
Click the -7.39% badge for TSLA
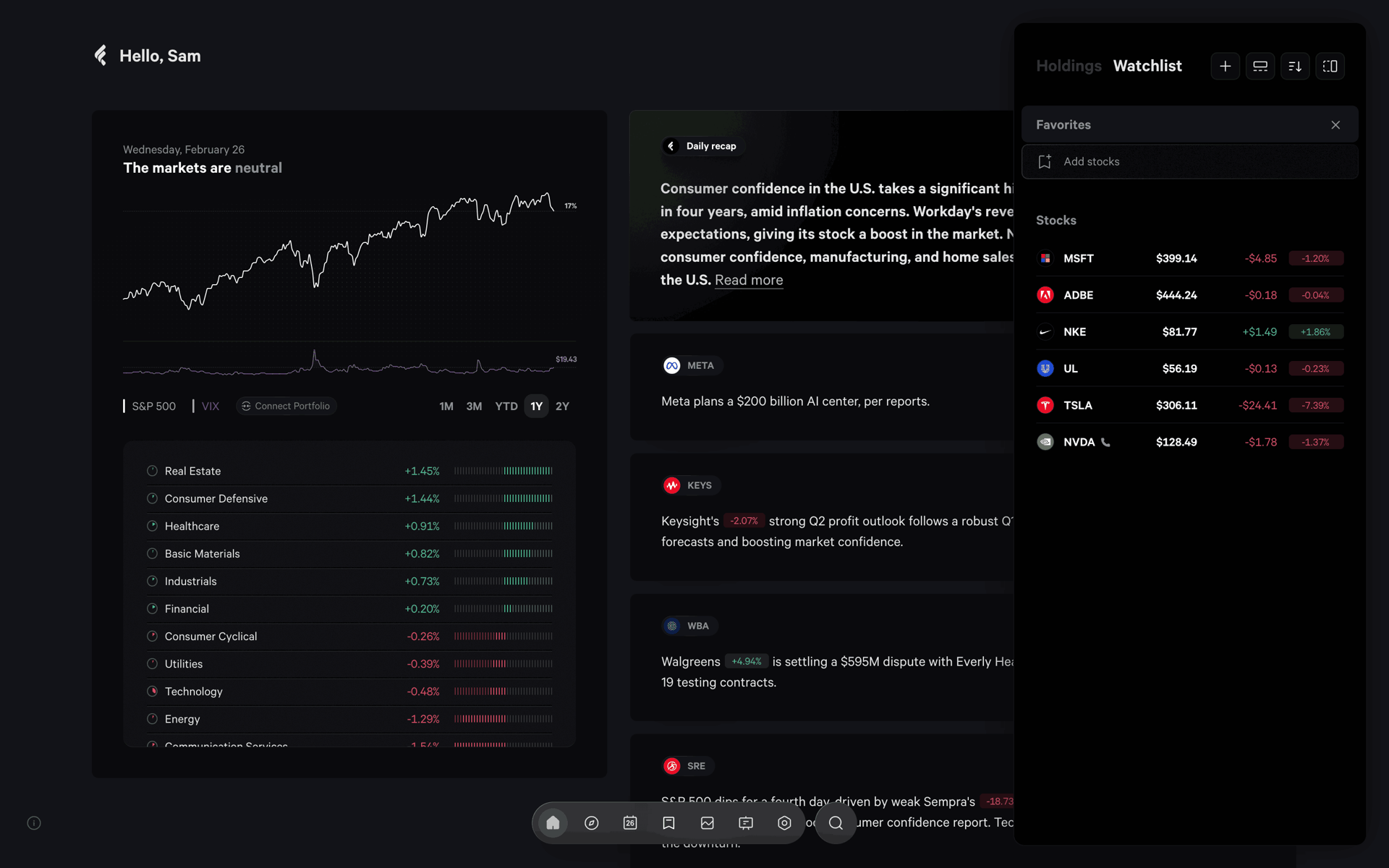point(1315,405)
